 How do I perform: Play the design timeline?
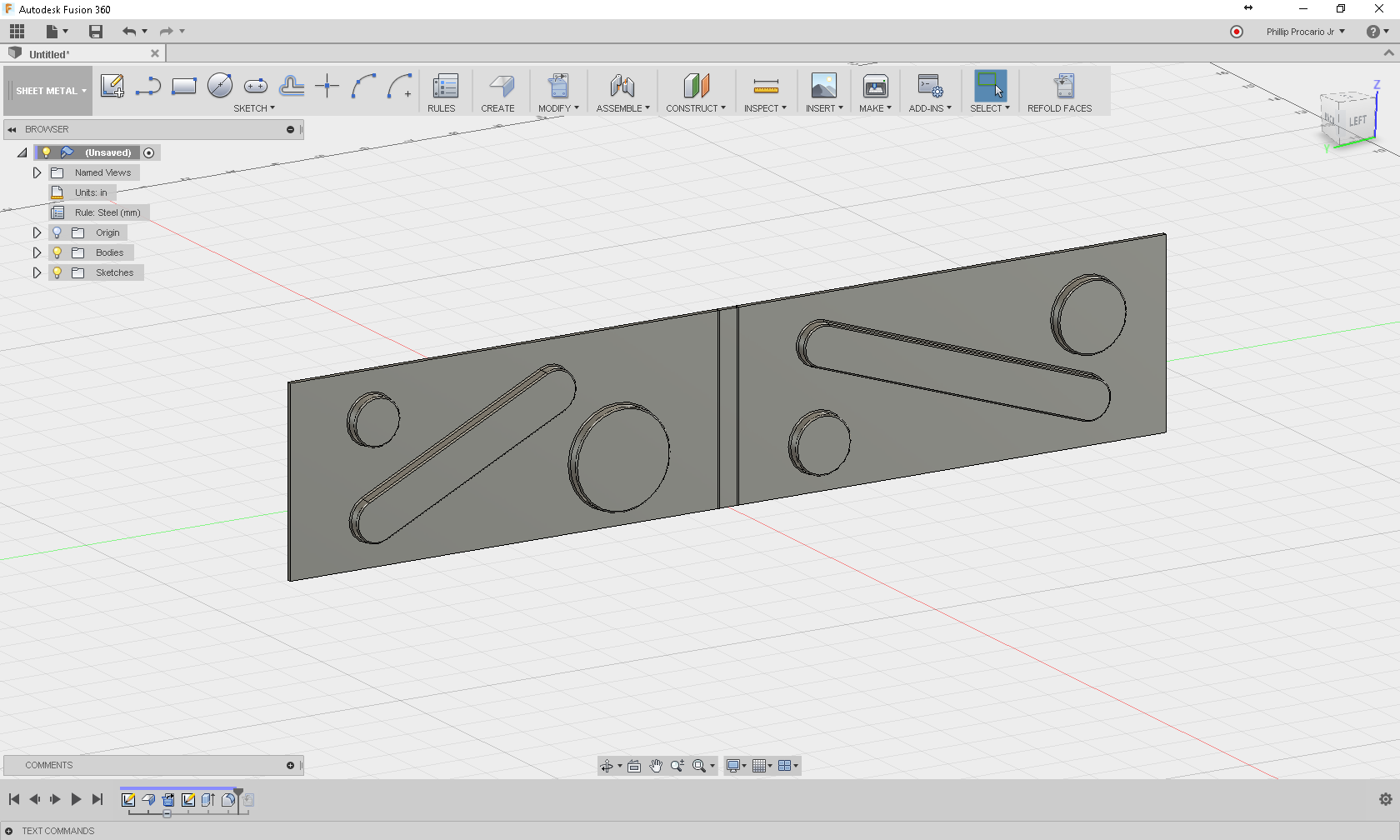76,799
